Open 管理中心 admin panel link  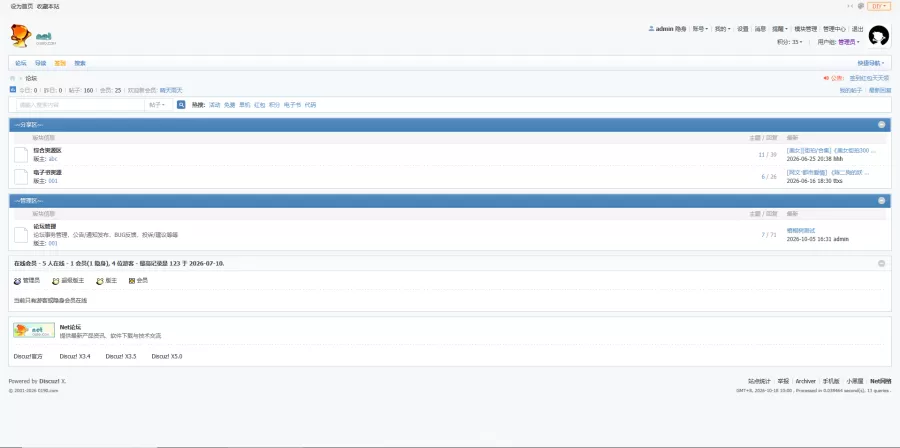click(834, 28)
